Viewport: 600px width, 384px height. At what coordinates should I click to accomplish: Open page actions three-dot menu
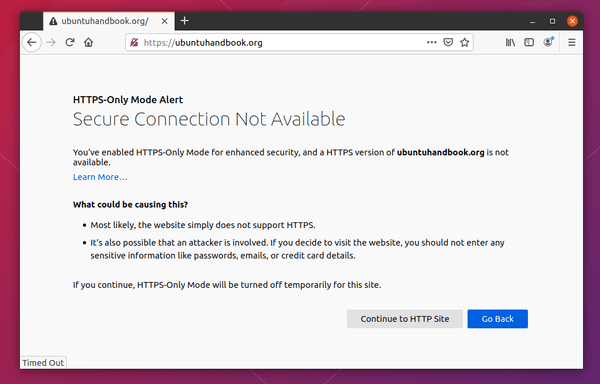(432, 42)
